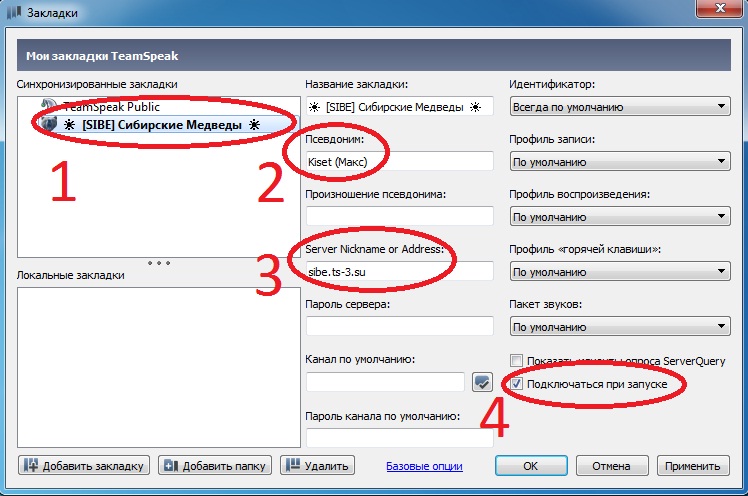Screen dimensions: 748x496
Task: Click the Удалить button
Action: (317, 465)
